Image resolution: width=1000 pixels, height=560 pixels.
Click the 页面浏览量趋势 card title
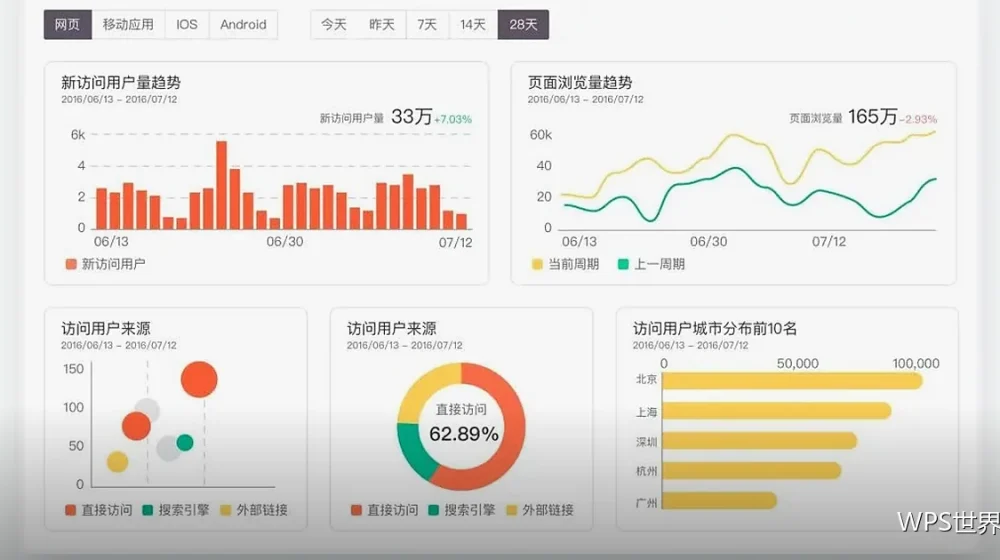(x=580, y=82)
